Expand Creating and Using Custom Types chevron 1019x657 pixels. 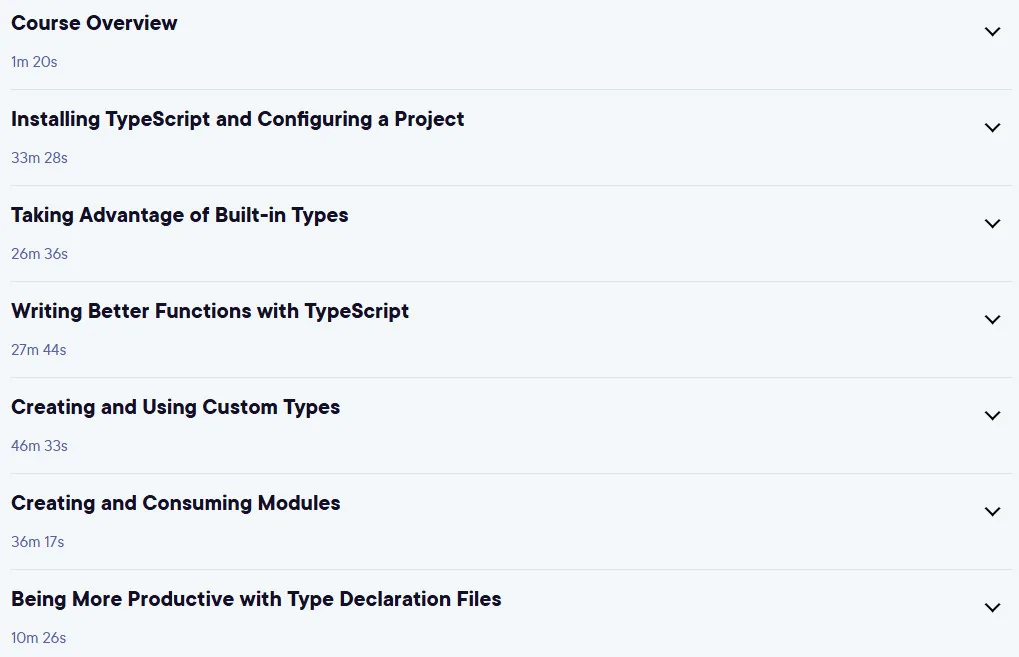point(992,415)
